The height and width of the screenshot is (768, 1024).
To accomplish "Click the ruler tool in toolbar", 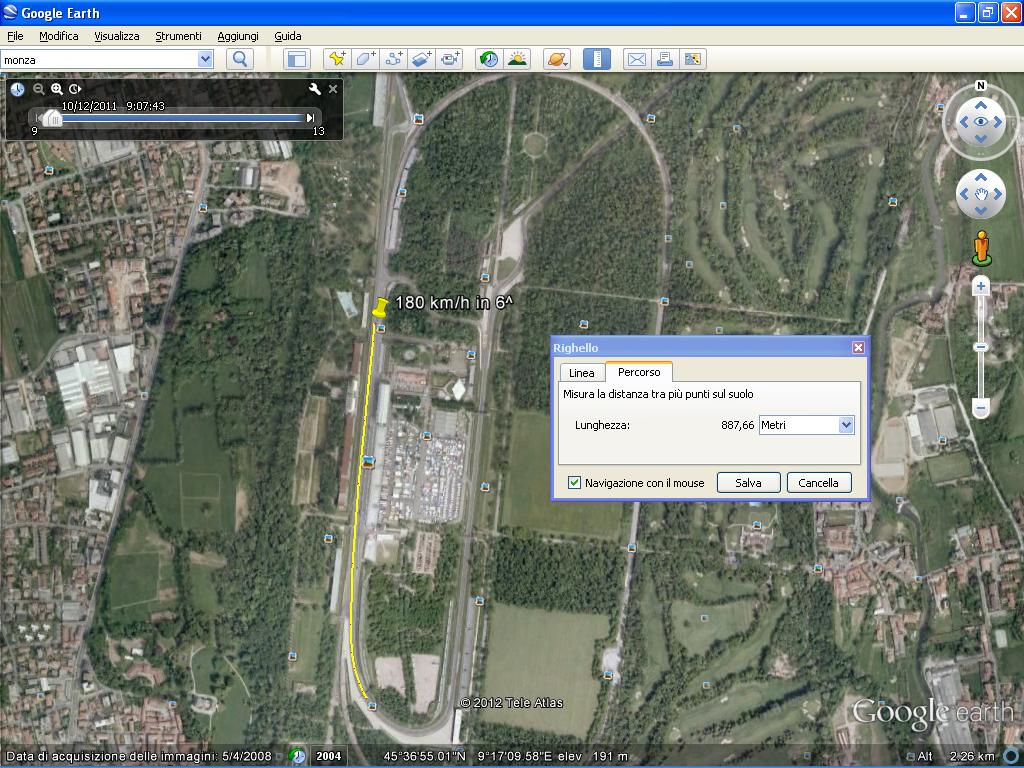I will [596, 59].
